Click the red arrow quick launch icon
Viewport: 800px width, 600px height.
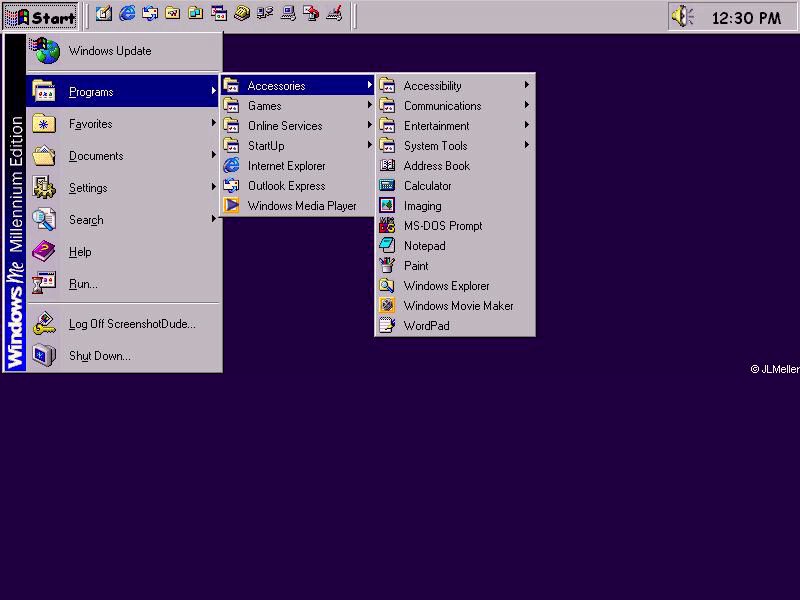[x=311, y=14]
